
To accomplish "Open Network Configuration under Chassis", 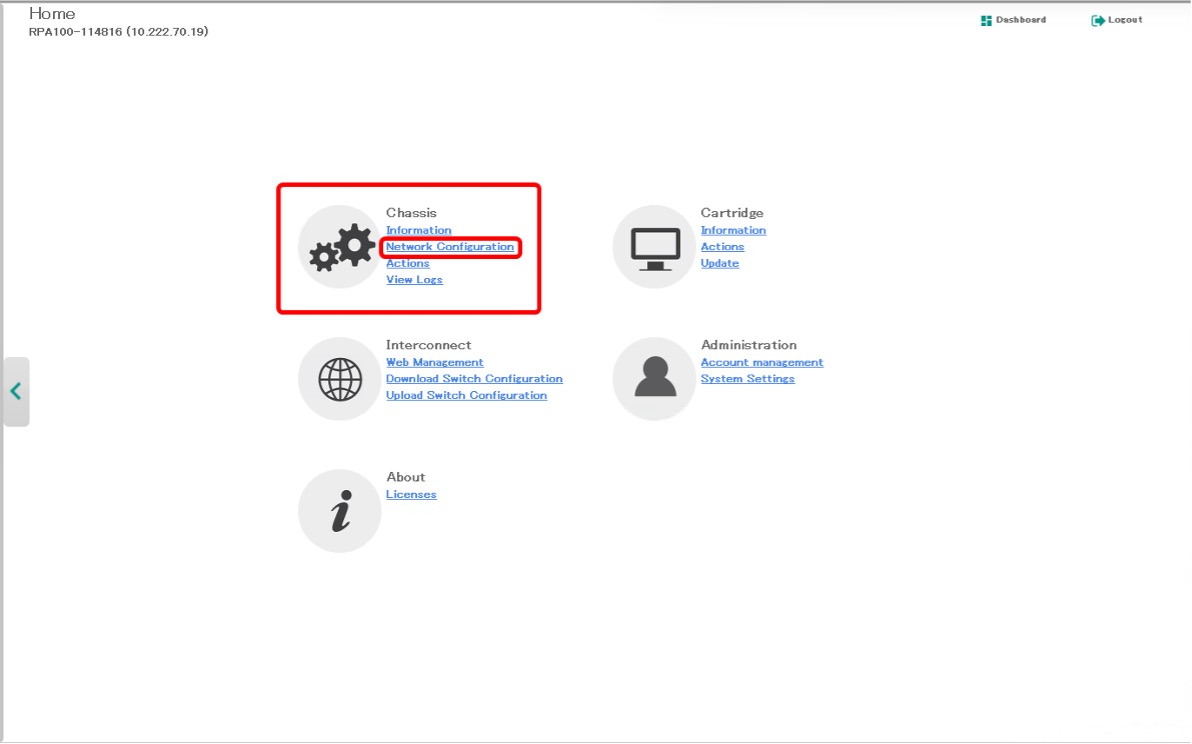I will click(450, 247).
